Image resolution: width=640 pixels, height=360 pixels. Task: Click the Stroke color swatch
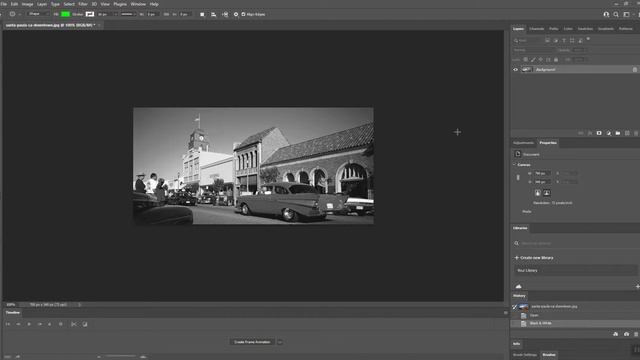90,14
